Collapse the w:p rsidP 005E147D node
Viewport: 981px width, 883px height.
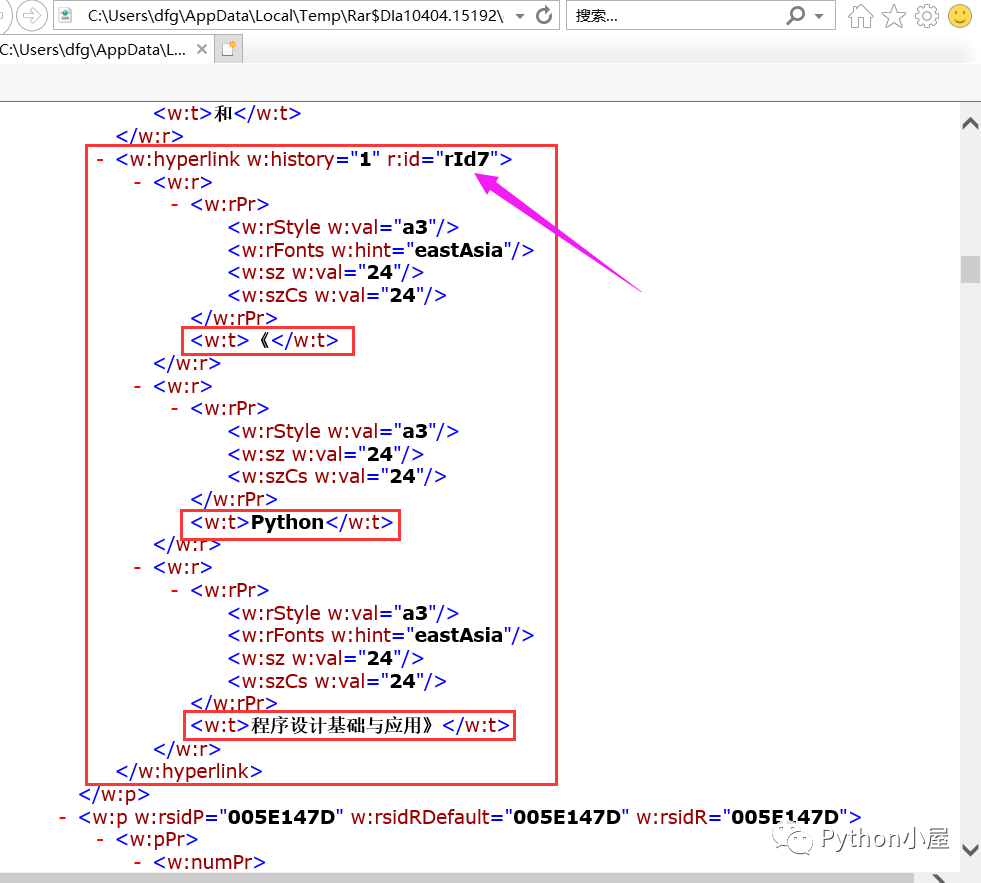[x=63, y=817]
